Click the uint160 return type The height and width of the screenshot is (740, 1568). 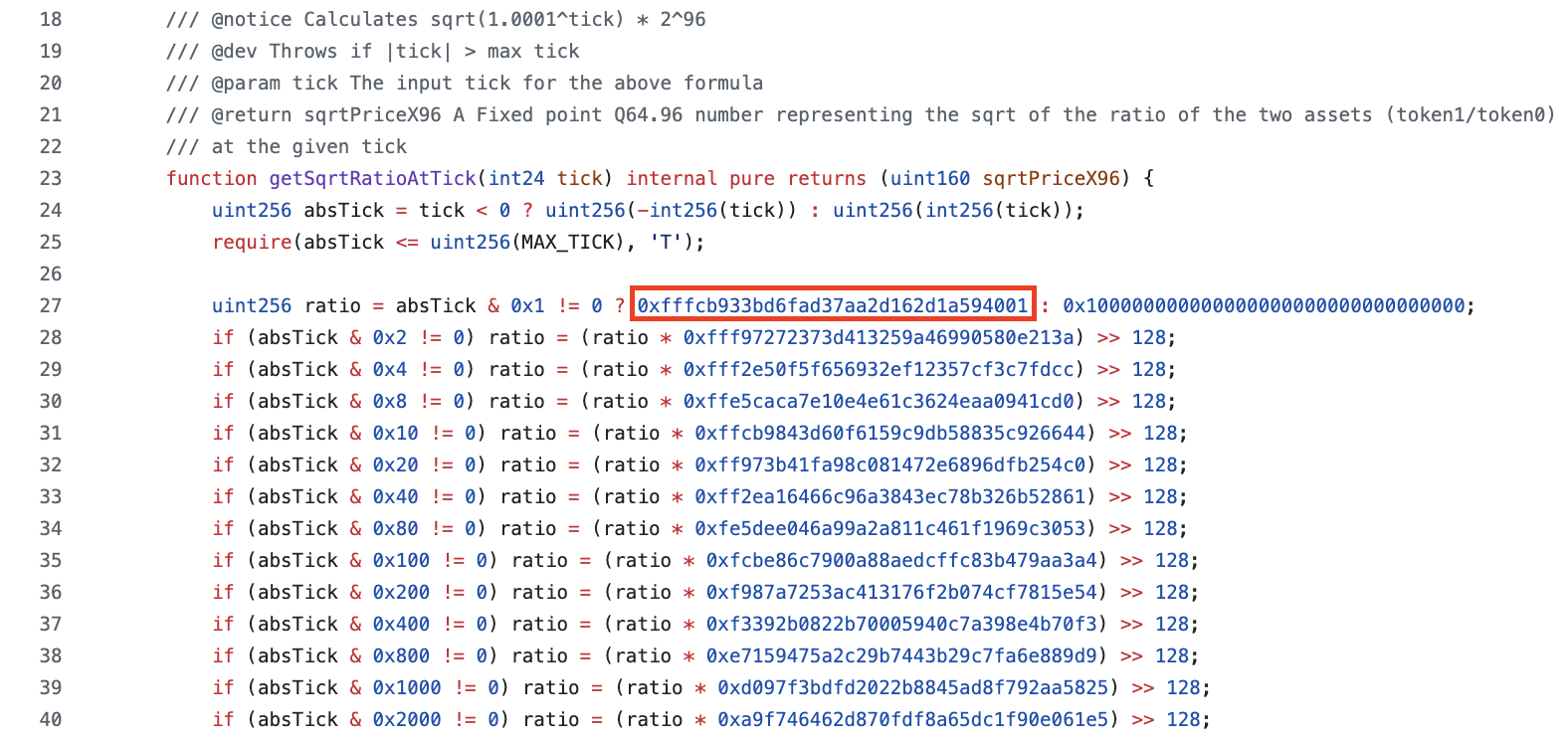[929, 178]
